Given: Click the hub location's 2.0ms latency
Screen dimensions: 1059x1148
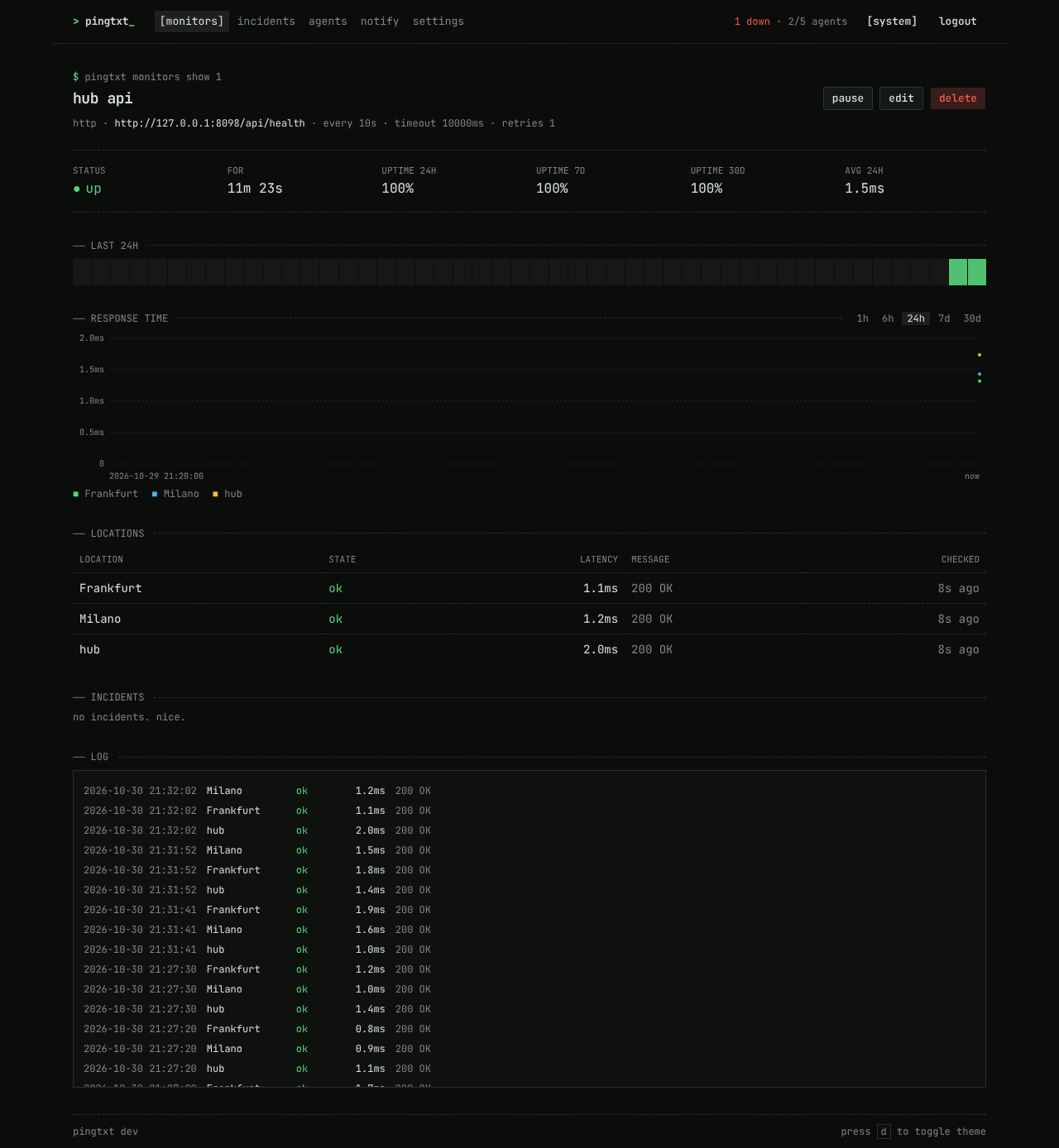Looking at the screenshot, I should (601, 649).
